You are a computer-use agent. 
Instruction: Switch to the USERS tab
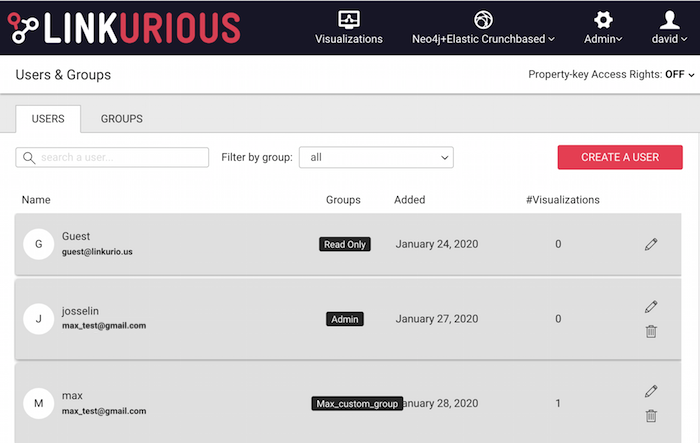click(48, 119)
